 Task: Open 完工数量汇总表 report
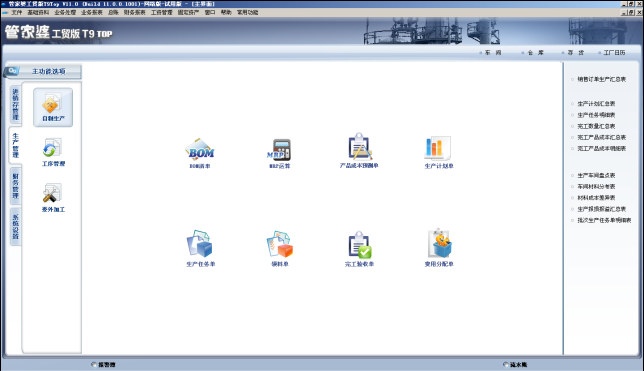click(x=596, y=126)
